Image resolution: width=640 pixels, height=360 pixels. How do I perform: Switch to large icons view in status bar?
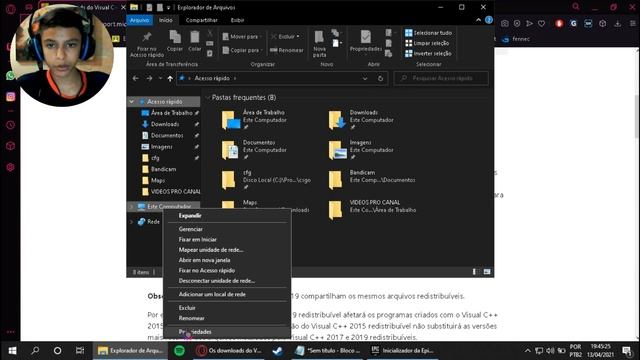[487, 272]
